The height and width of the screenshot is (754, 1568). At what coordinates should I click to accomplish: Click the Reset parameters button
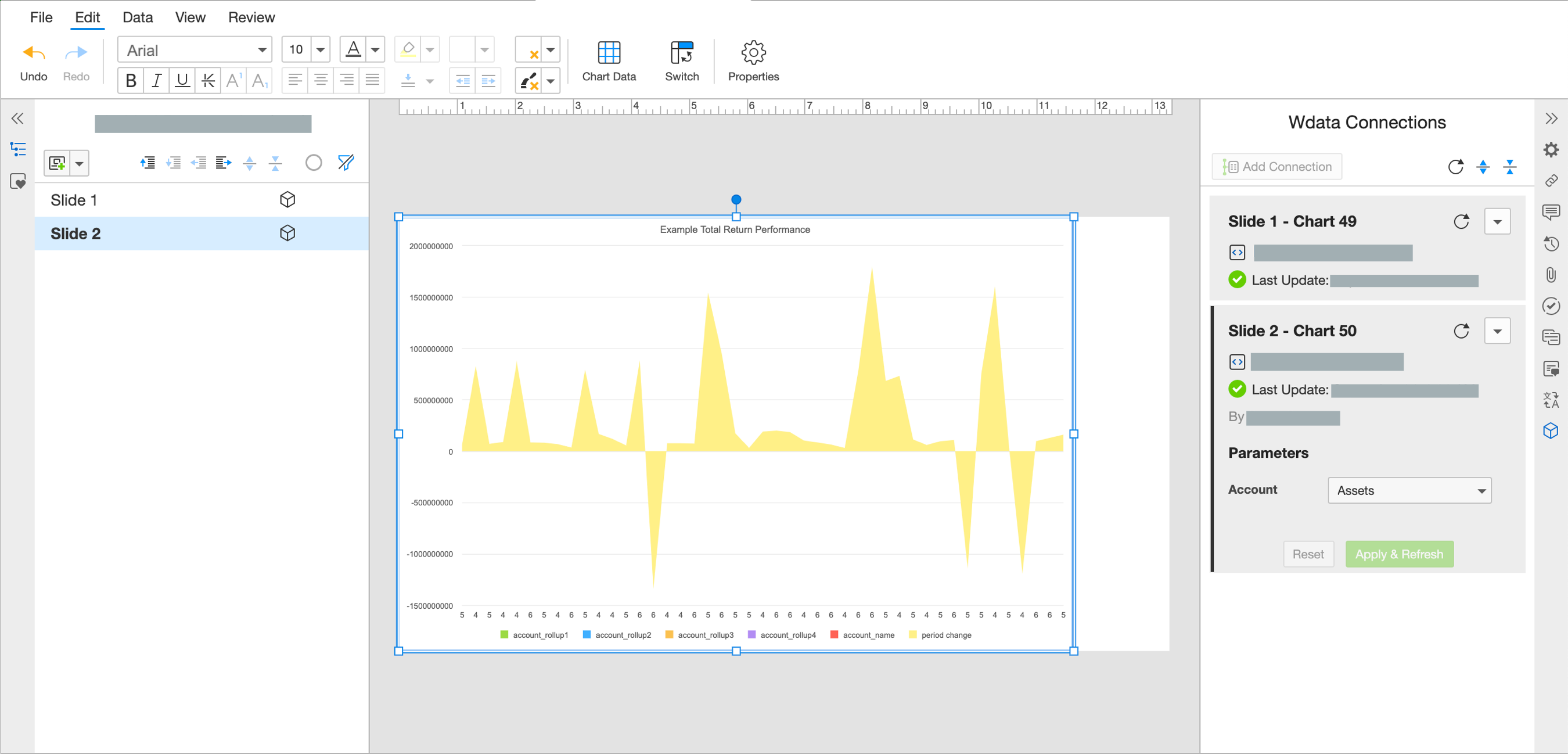tap(1308, 554)
